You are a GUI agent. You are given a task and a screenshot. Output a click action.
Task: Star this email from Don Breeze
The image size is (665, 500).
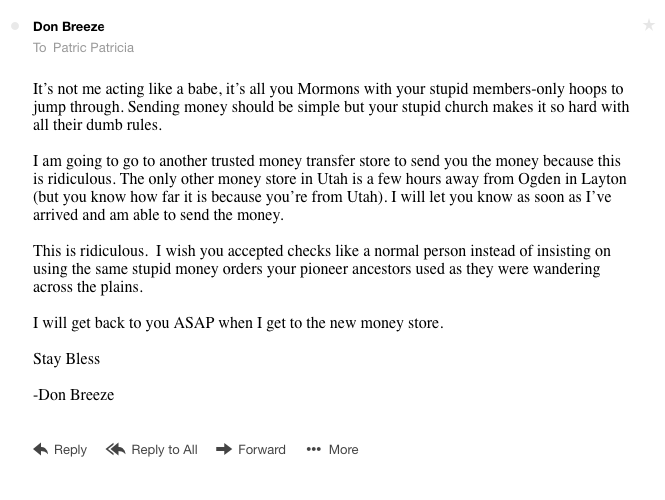point(649,26)
